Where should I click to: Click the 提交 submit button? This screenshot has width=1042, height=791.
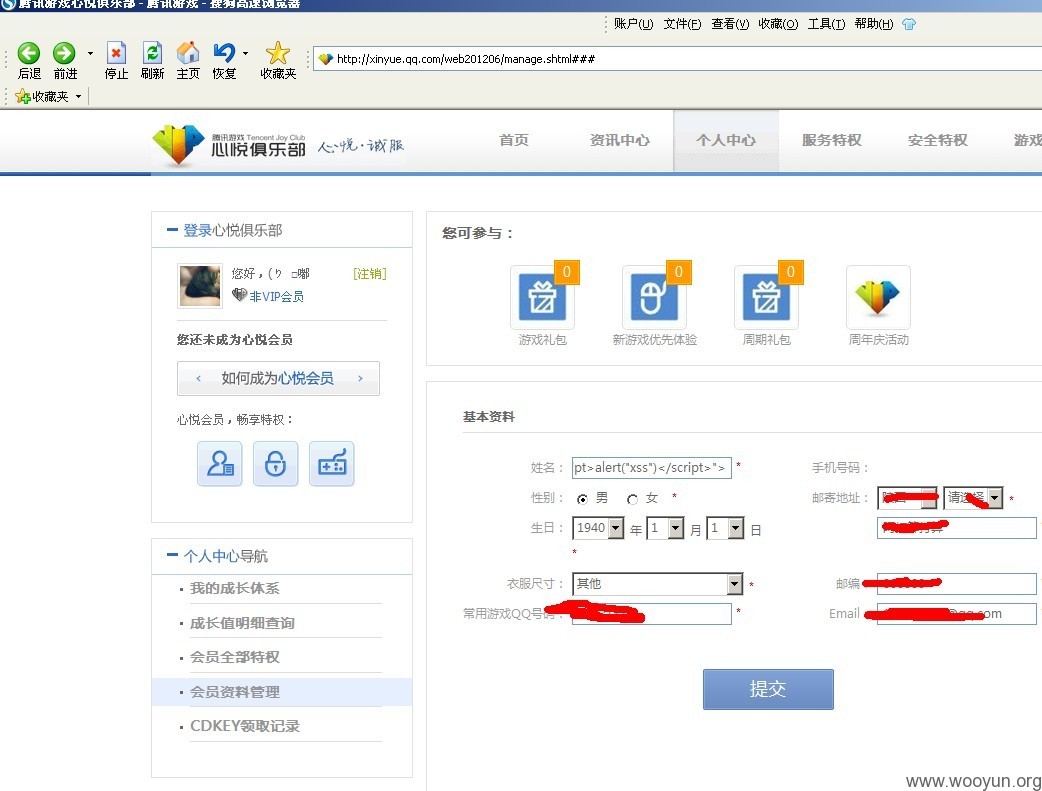(768, 689)
